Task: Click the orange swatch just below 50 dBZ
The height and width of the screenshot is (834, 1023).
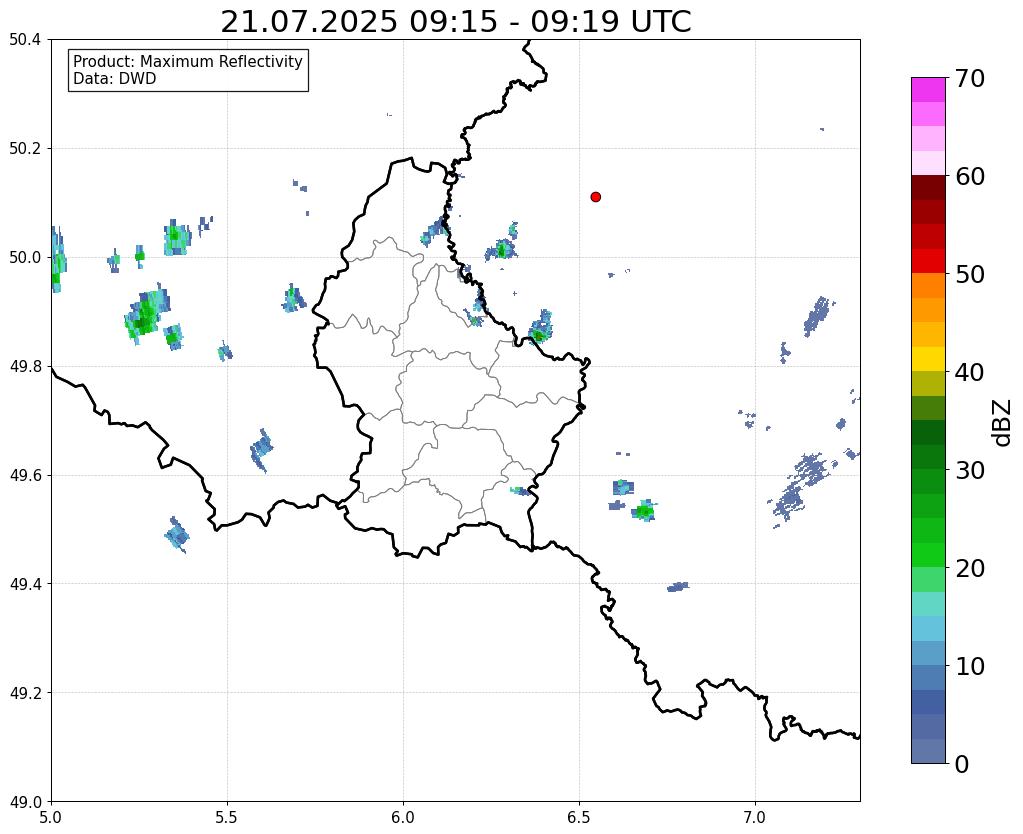Action: (928, 285)
